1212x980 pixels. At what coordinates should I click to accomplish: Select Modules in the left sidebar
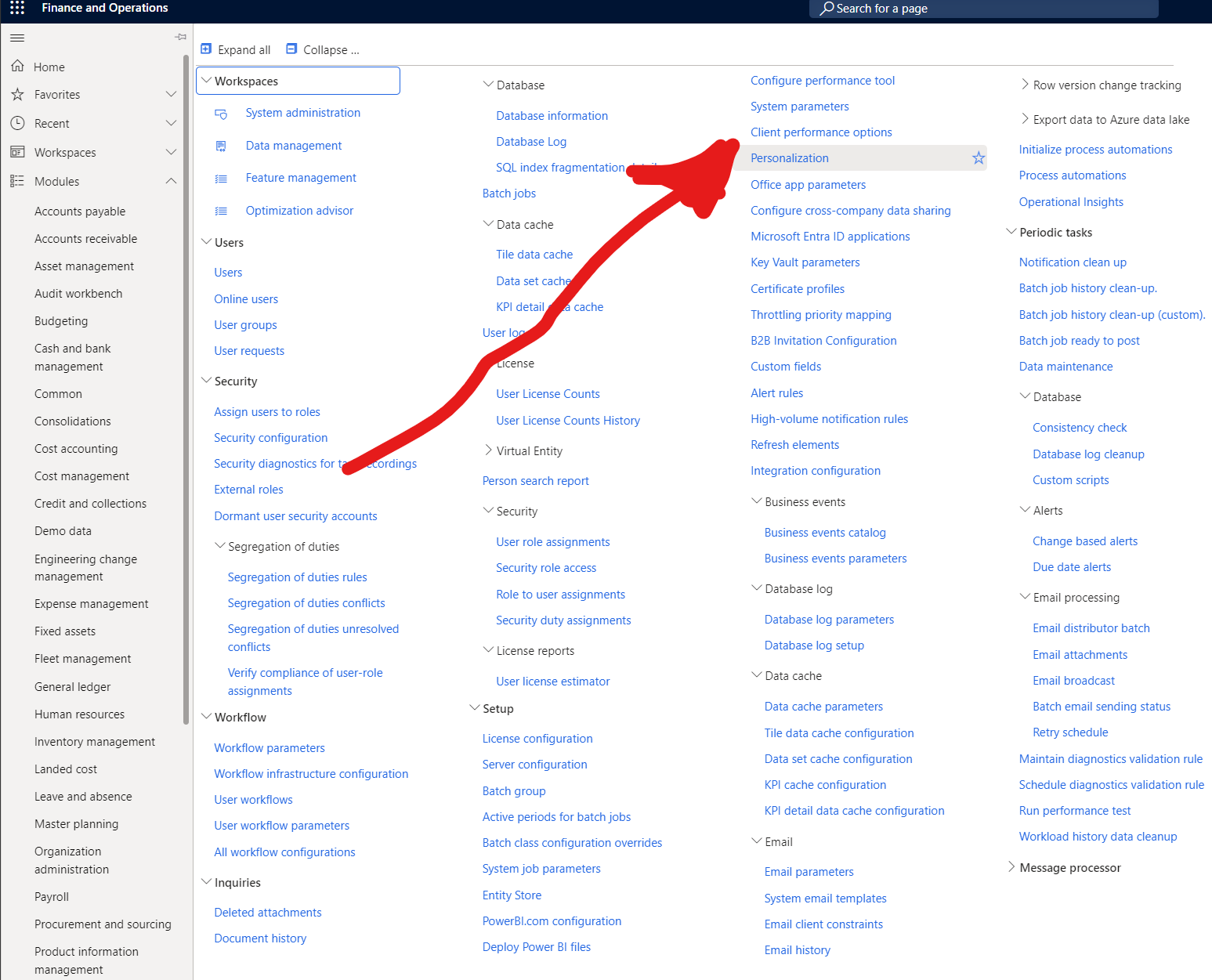[57, 181]
